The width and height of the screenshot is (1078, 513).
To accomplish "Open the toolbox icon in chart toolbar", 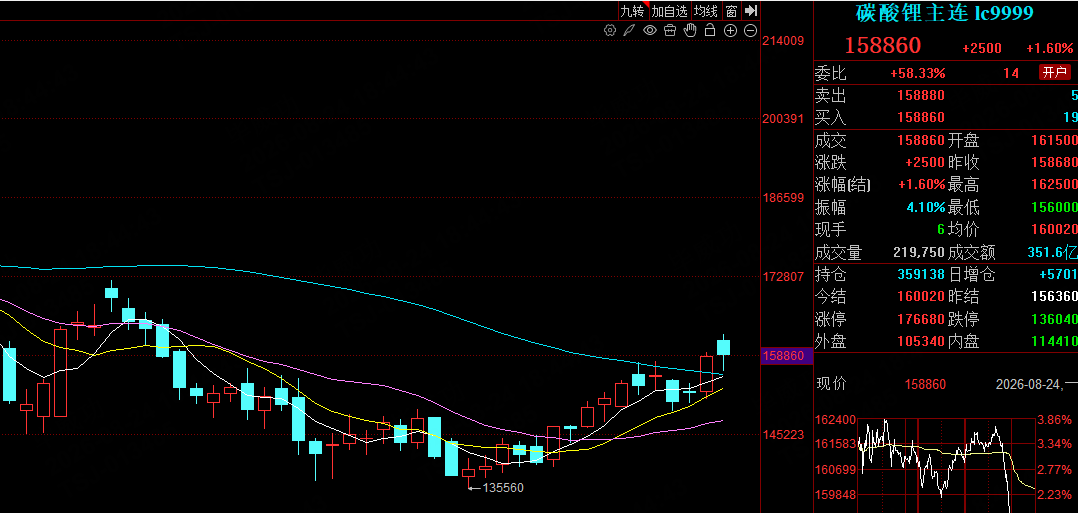I will pyautogui.click(x=670, y=30).
